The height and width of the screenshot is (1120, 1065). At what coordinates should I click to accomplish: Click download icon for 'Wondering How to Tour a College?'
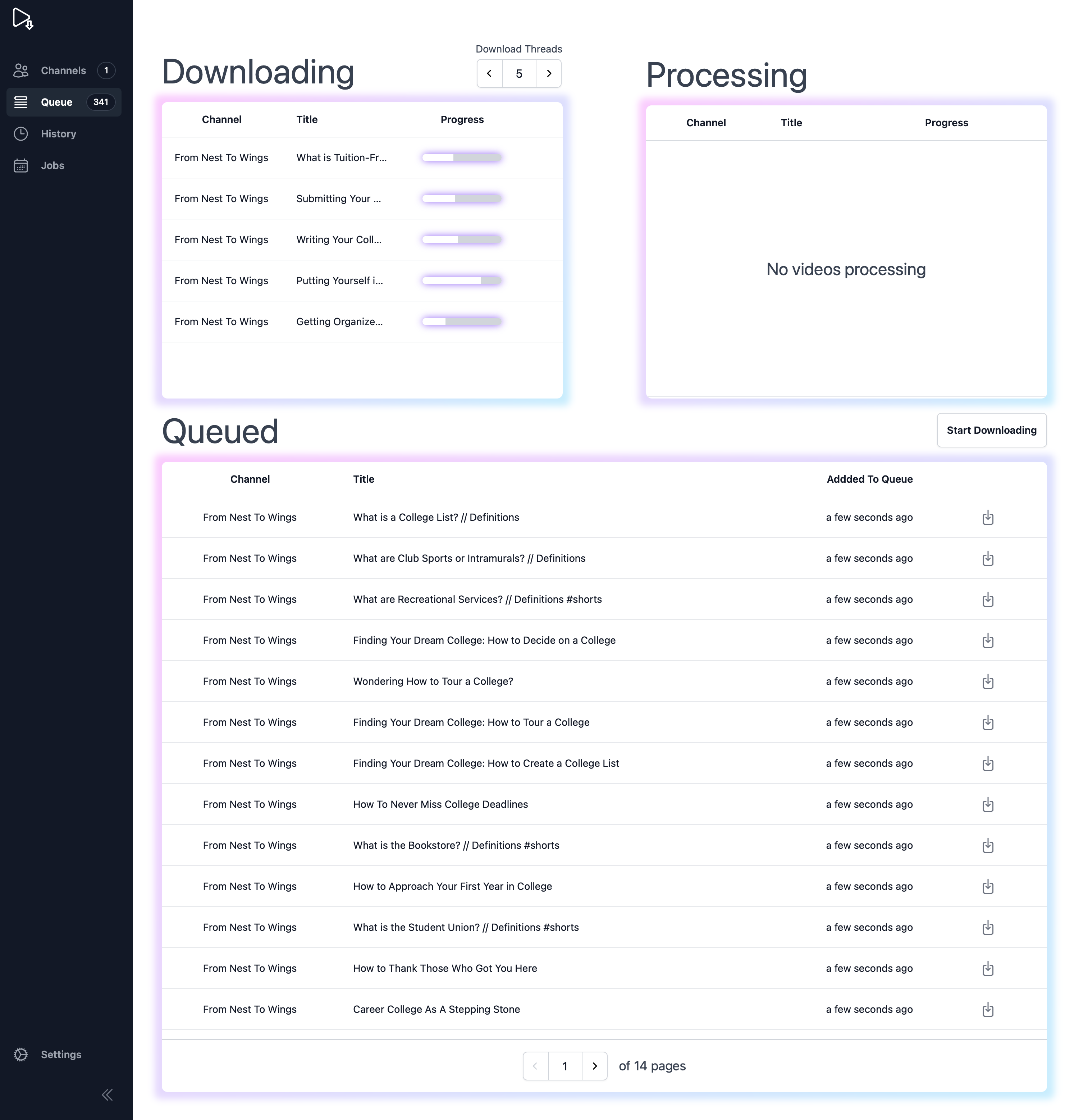[x=988, y=682]
